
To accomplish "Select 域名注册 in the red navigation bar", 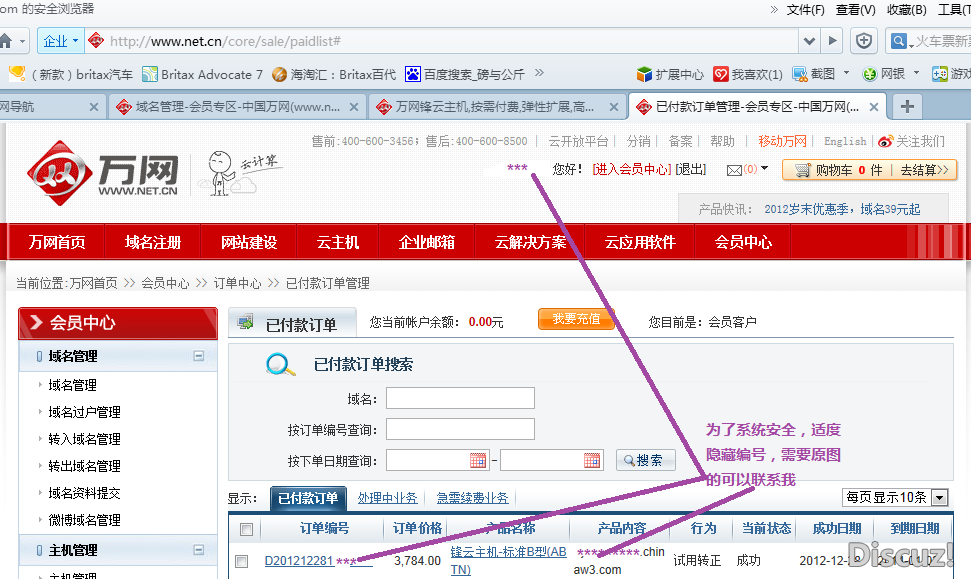I will tap(153, 242).
